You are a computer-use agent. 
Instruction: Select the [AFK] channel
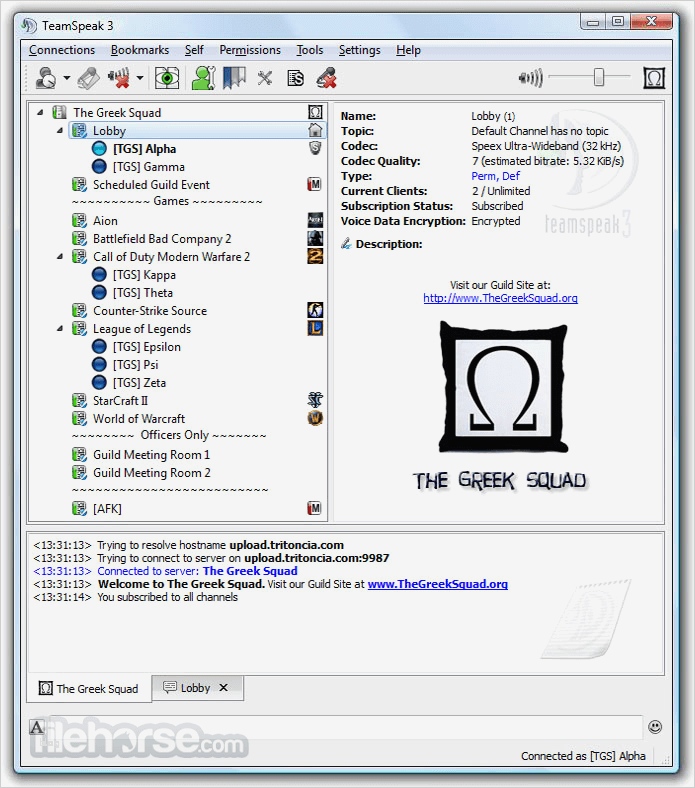pos(107,509)
